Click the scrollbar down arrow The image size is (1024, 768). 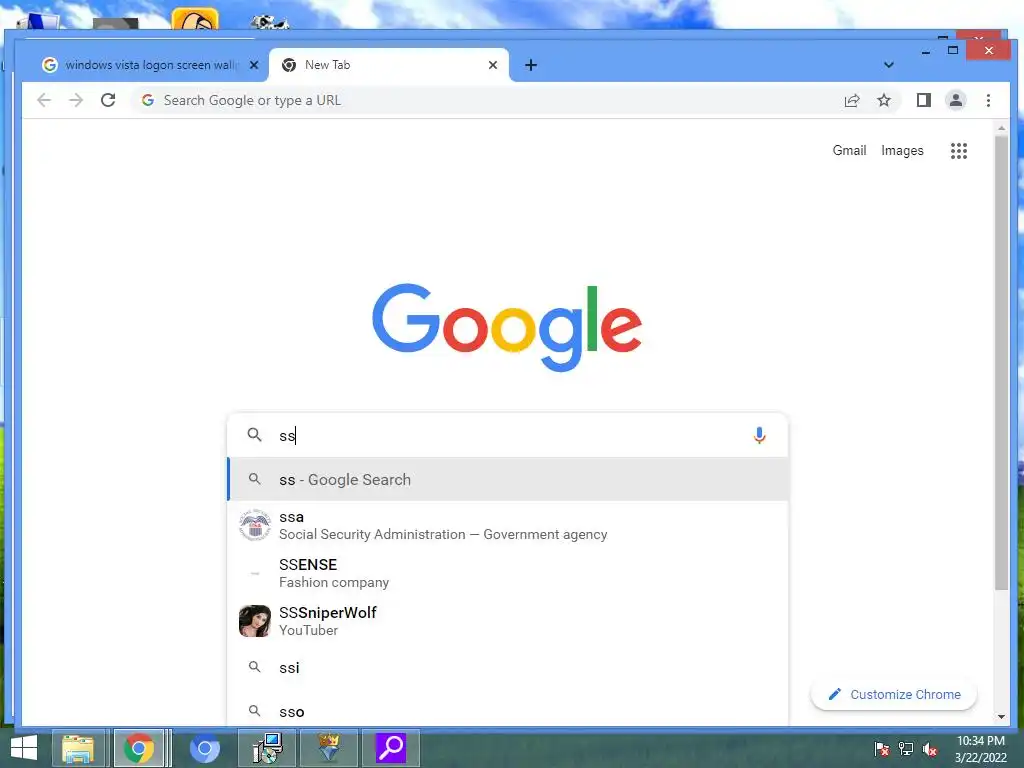click(1001, 716)
